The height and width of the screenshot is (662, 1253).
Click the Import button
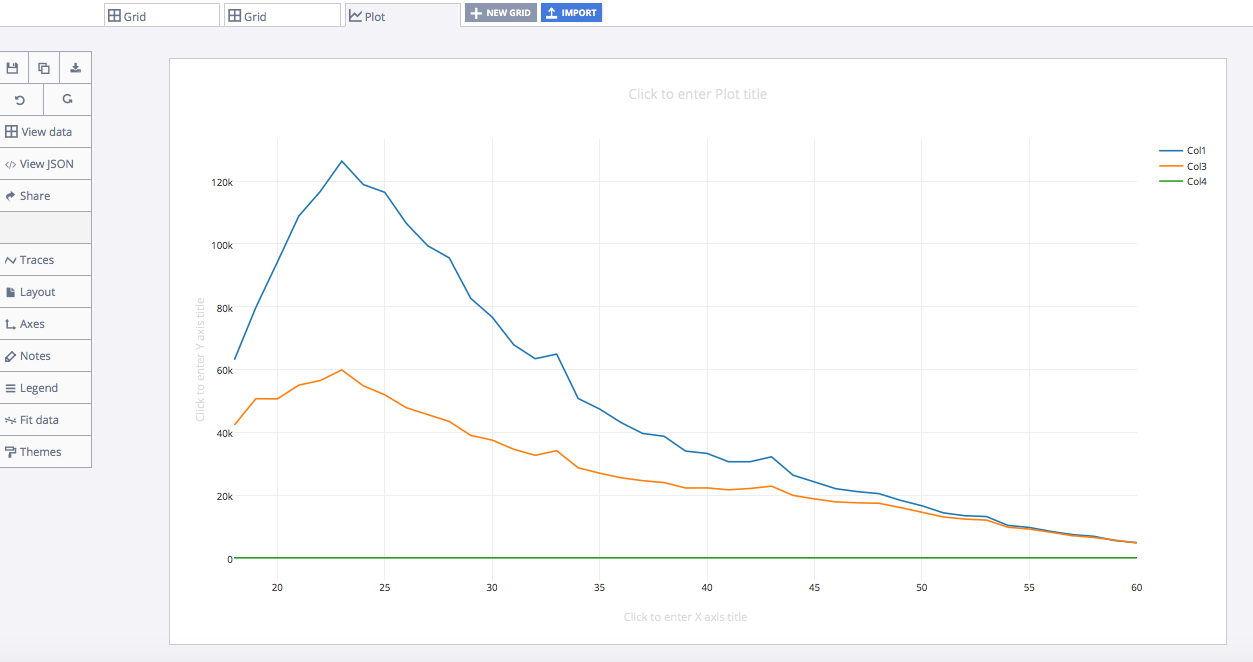571,13
